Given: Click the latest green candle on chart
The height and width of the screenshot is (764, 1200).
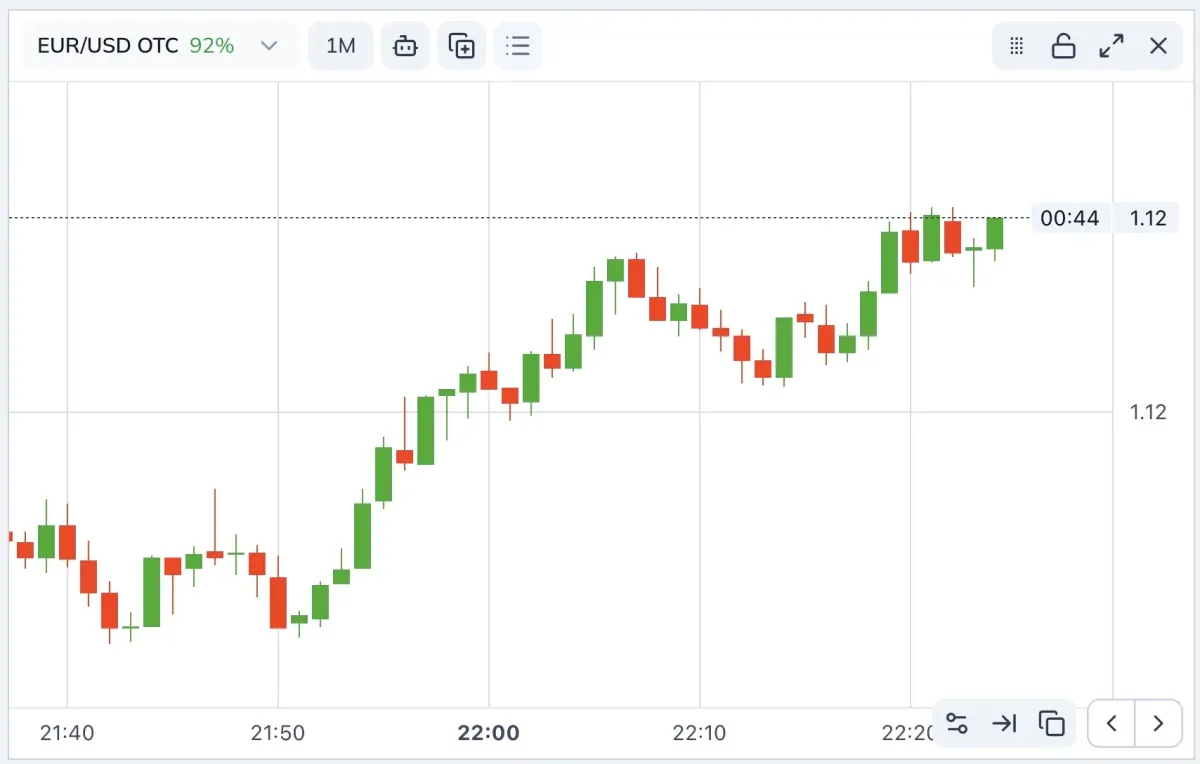Looking at the screenshot, I should click(x=994, y=233).
